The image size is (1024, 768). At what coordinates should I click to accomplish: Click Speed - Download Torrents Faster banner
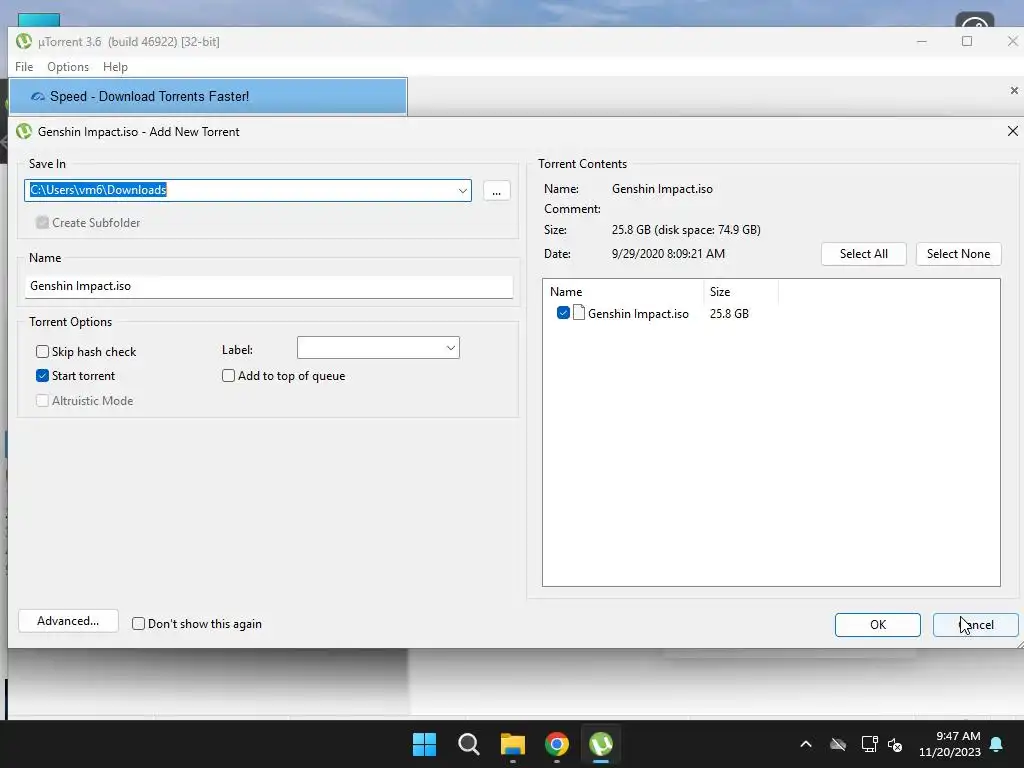click(208, 97)
